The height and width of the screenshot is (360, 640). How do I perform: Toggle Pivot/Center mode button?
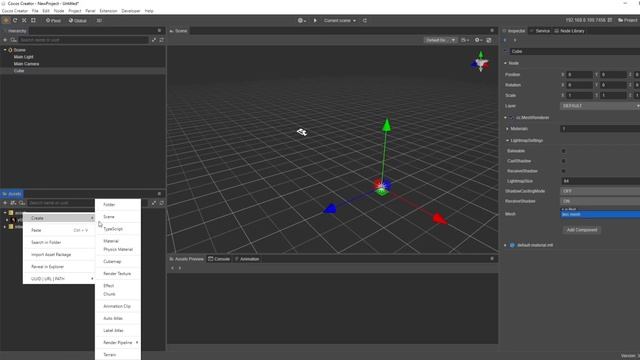pyautogui.click(x=53, y=20)
